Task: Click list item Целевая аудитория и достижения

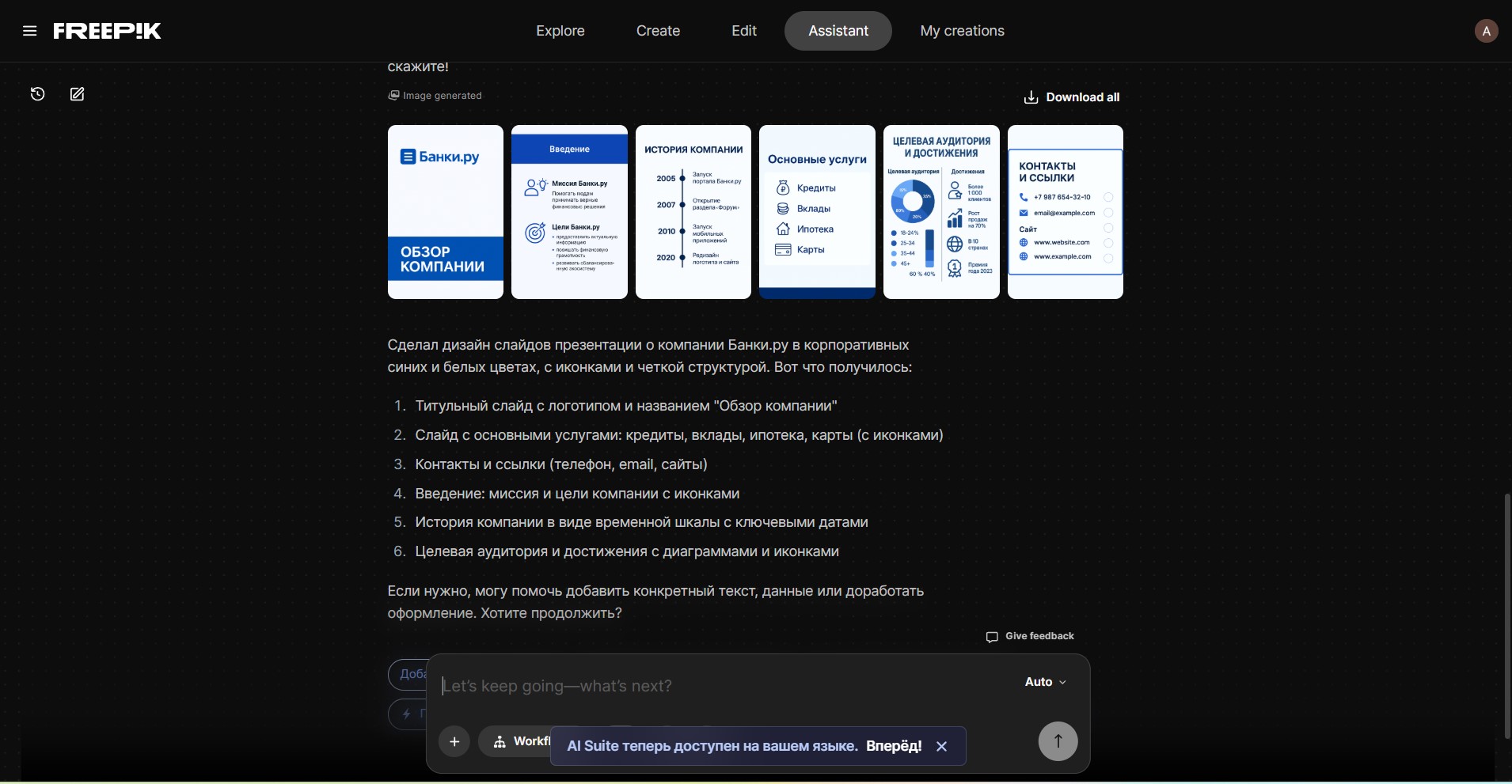Action: 627,551
